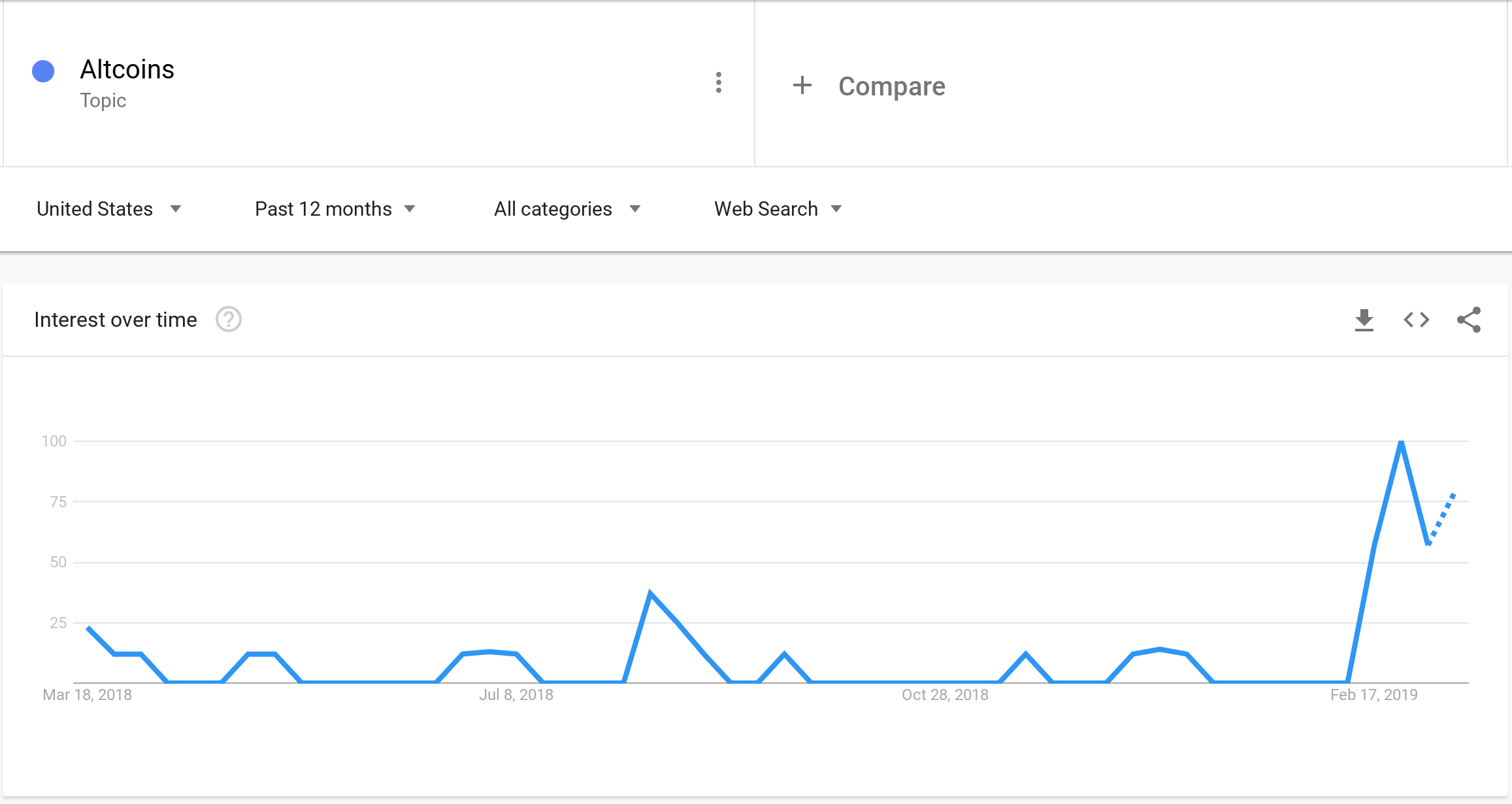
Task: Expand the All categories dropdown
Action: tap(567, 209)
